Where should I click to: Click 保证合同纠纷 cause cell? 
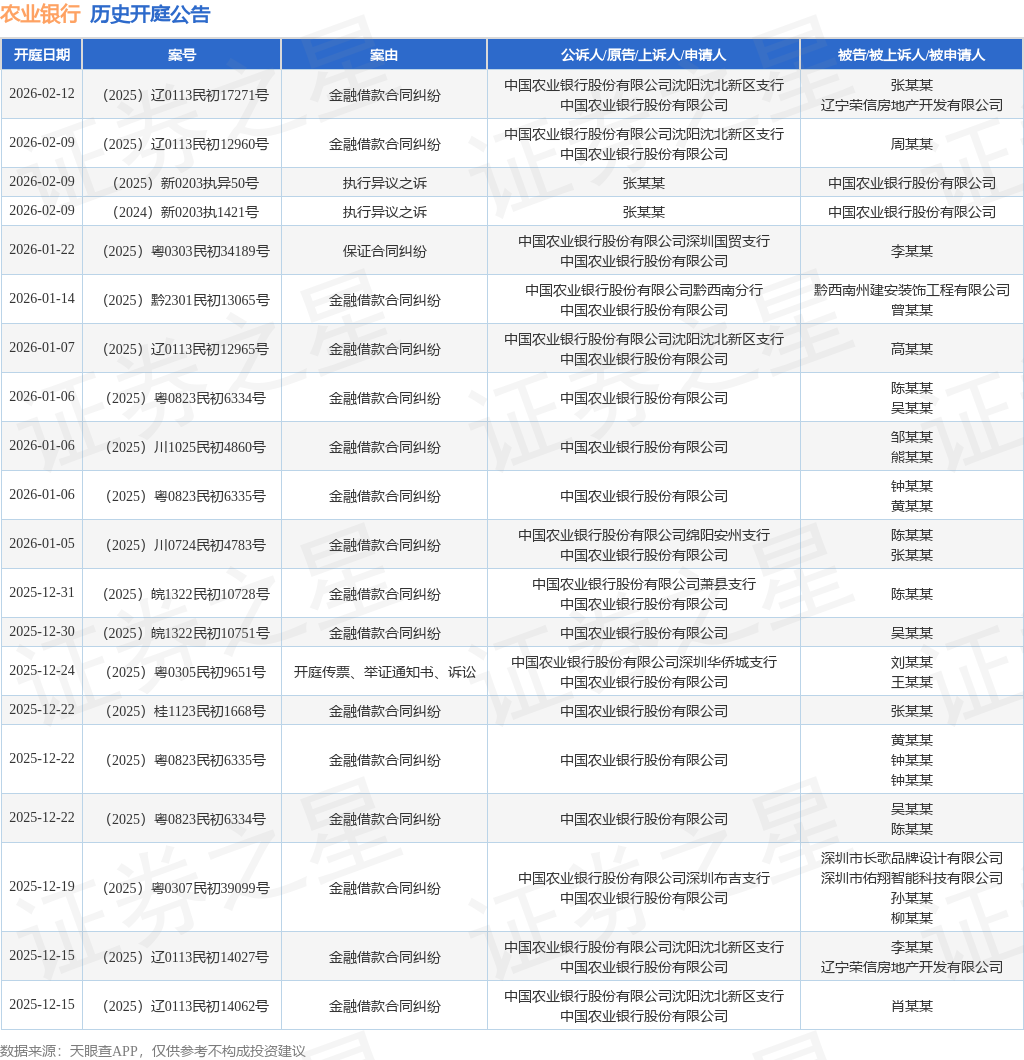pos(385,251)
